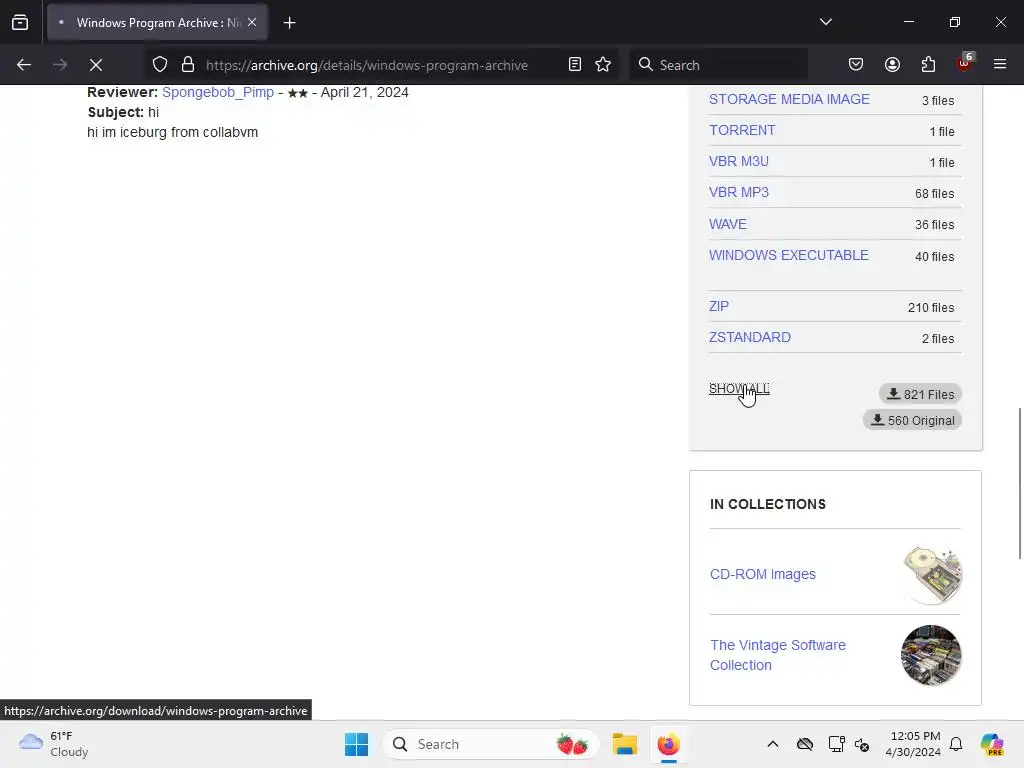Click the cloud sync tray icon

(x=805, y=744)
